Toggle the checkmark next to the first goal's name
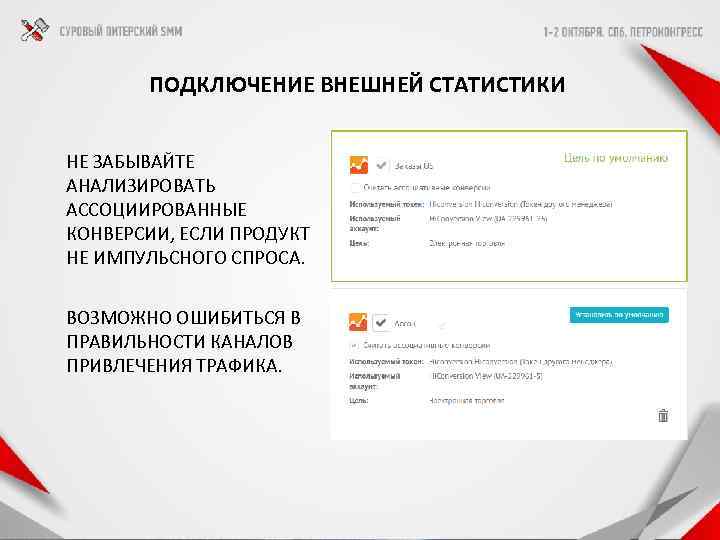 pos(381,165)
